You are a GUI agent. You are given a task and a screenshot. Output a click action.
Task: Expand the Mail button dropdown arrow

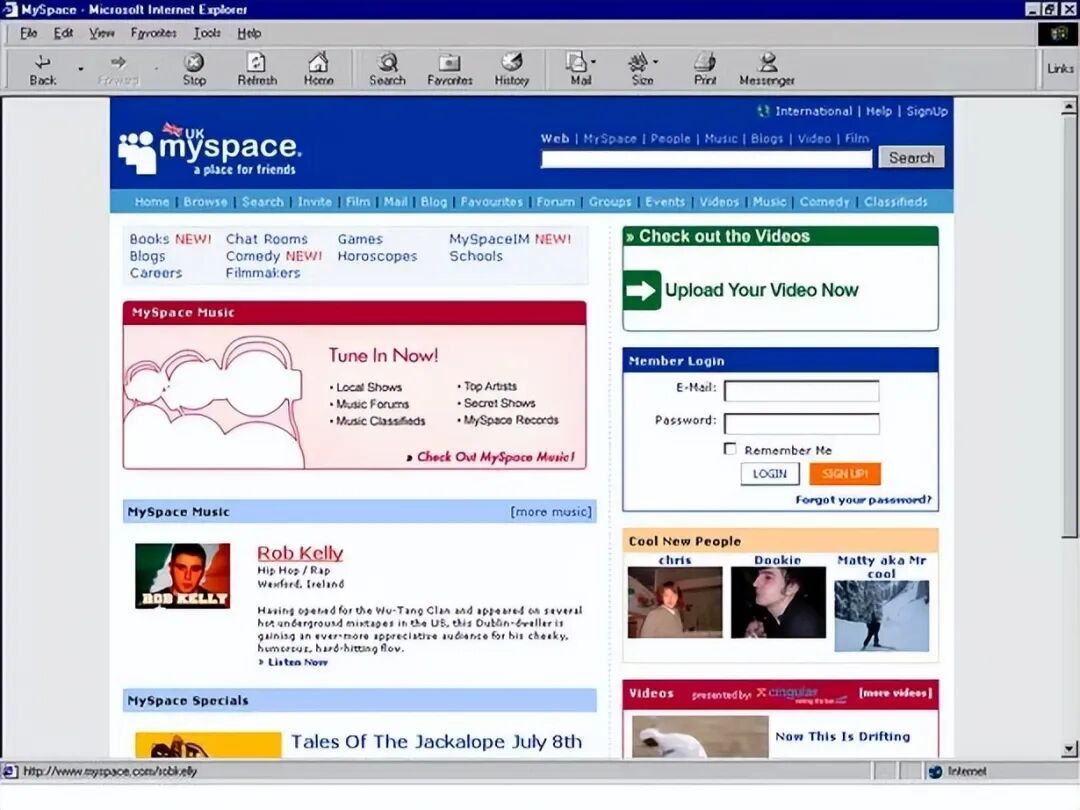pos(593,62)
